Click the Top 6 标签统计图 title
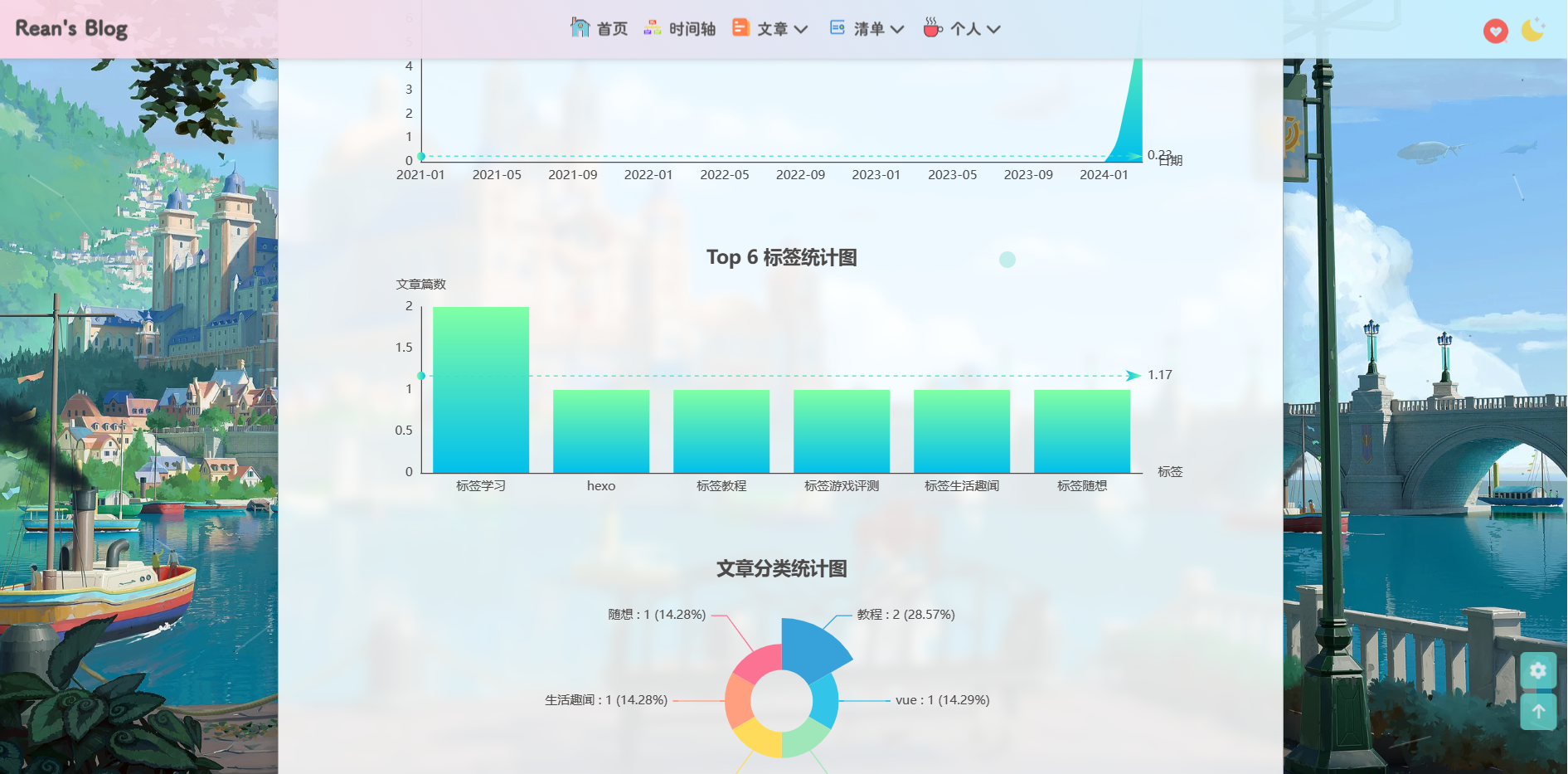Viewport: 1568px width, 774px height. [781, 257]
